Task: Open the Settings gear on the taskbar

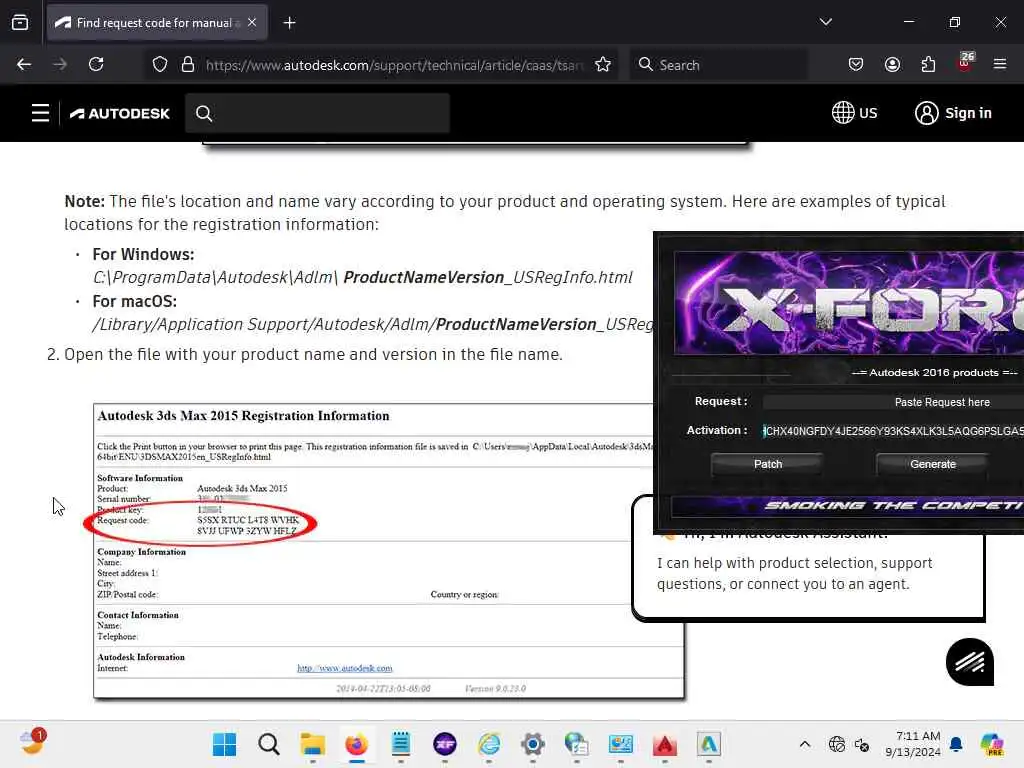Action: (x=532, y=744)
